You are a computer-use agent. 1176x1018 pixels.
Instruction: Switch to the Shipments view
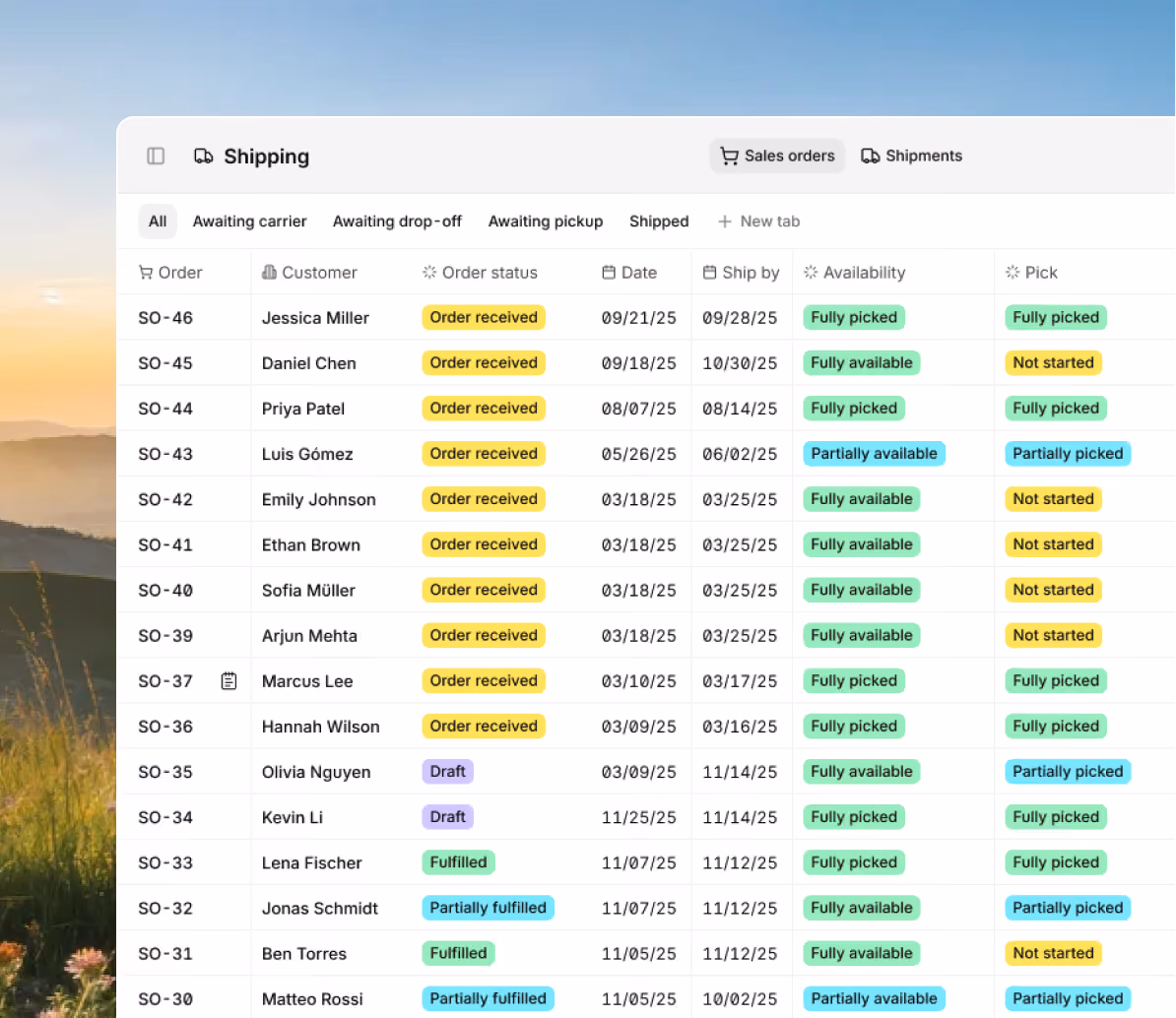(911, 156)
